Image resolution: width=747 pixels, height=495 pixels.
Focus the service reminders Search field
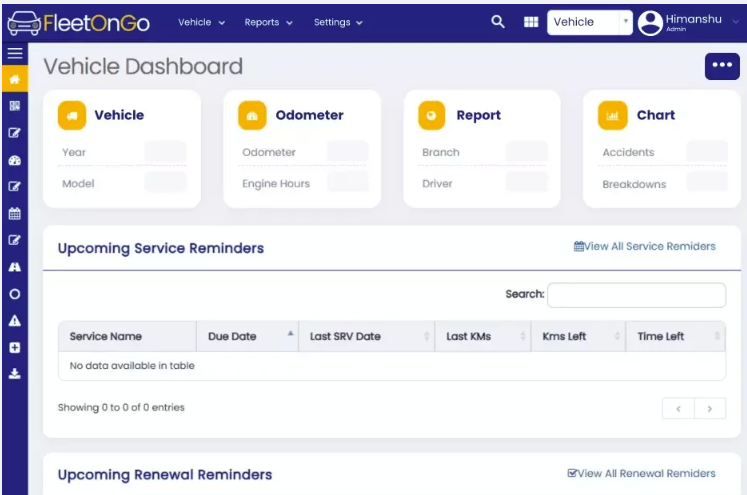636,295
